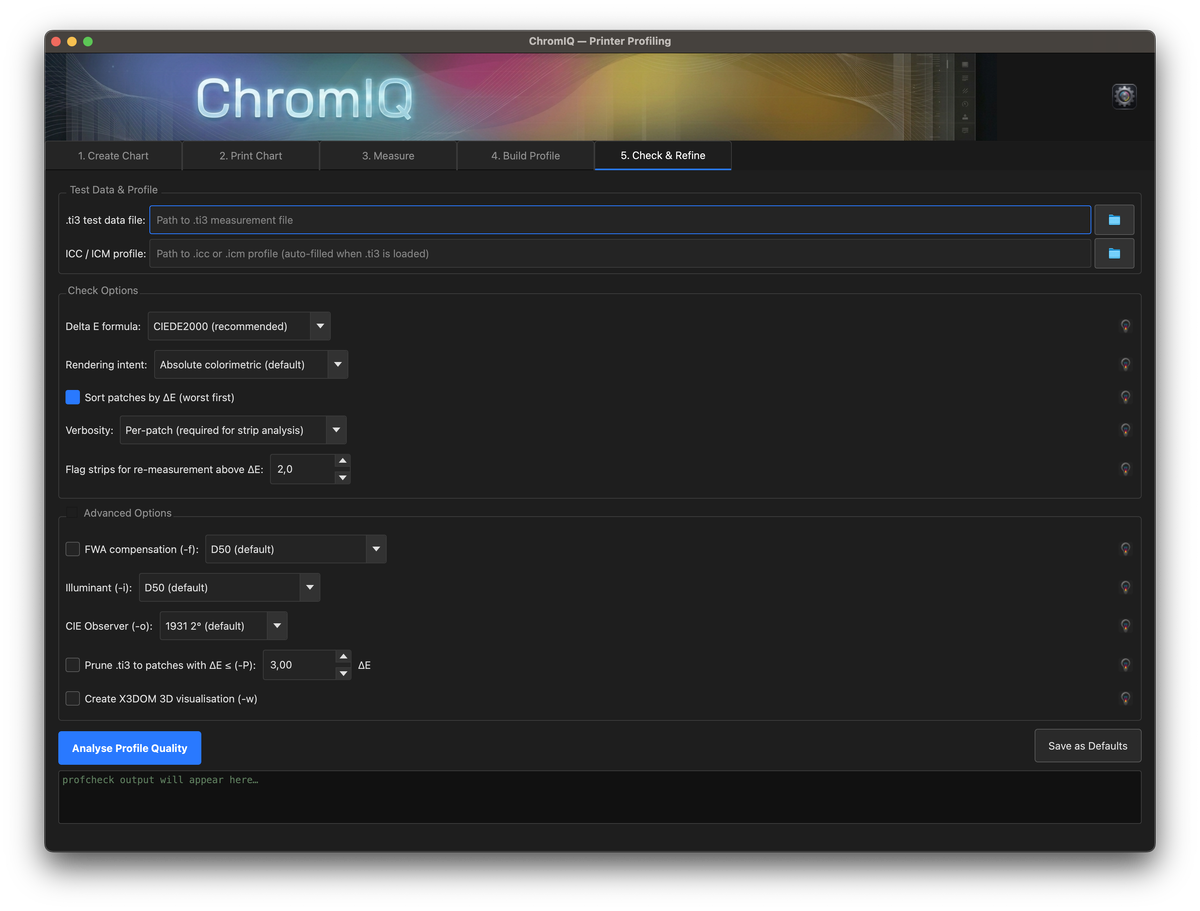The image size is (1200, 911).
Task: Switch to the 4. Build Profile tab
Action: click(525, 156)
